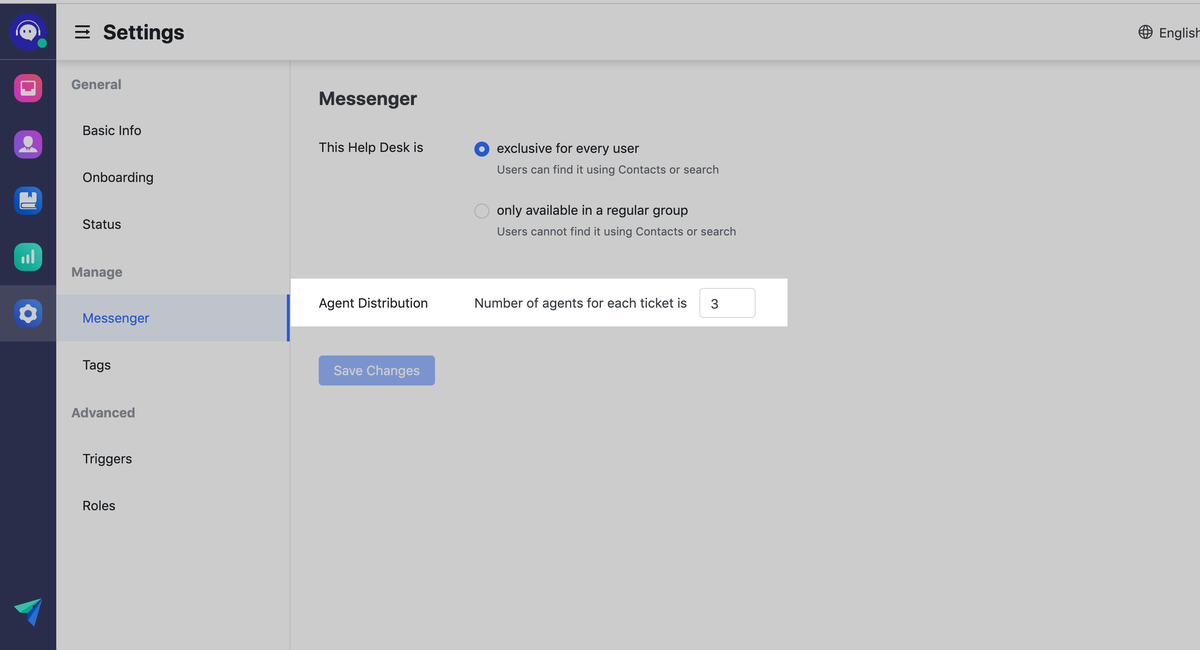
Task: Open the English language selector
Action: [1178, 31]
